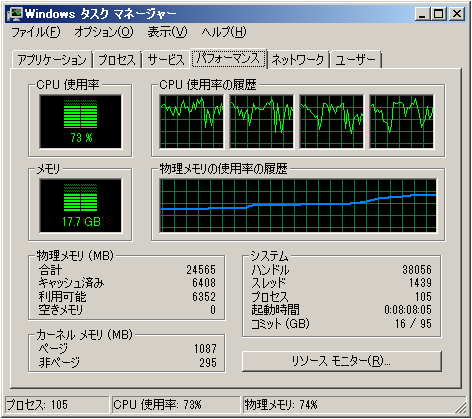Click the physical memory usage history graph
This screenshot has height=419, width=472.
[298, 206]
